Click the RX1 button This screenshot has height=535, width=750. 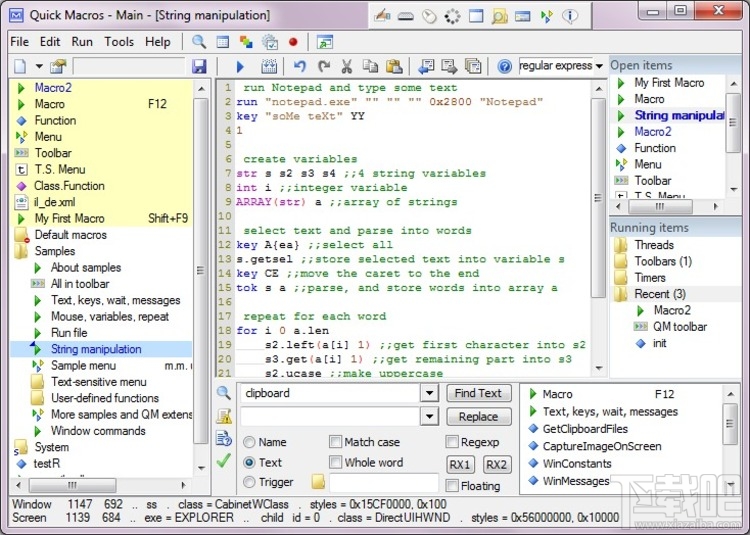[x=460, y=464]
